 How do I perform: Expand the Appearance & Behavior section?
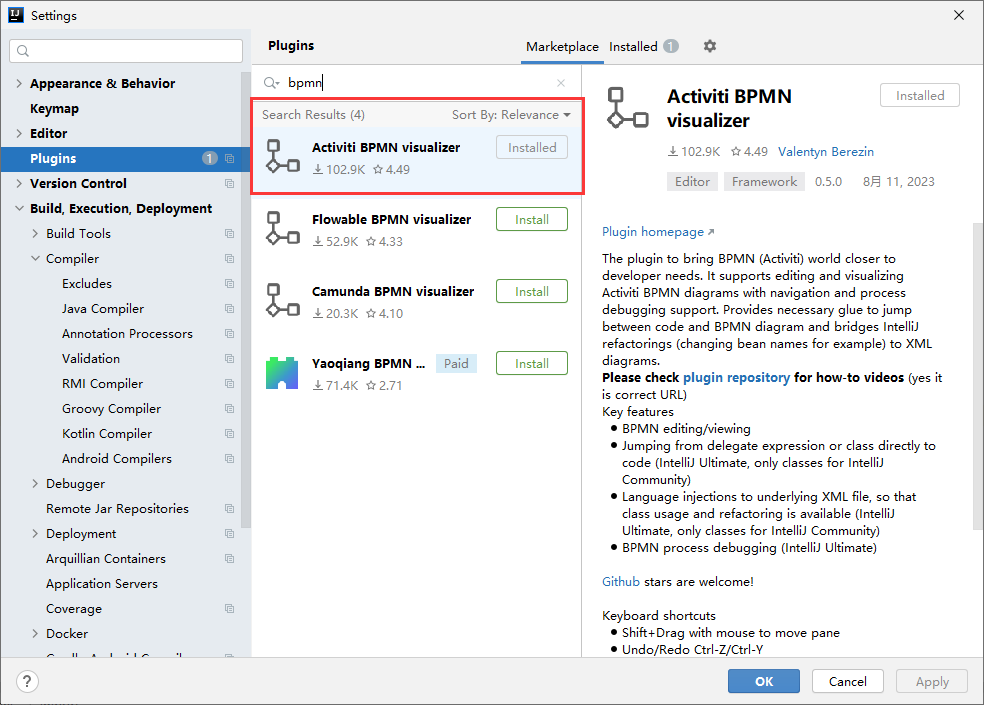tap(19, 83)
